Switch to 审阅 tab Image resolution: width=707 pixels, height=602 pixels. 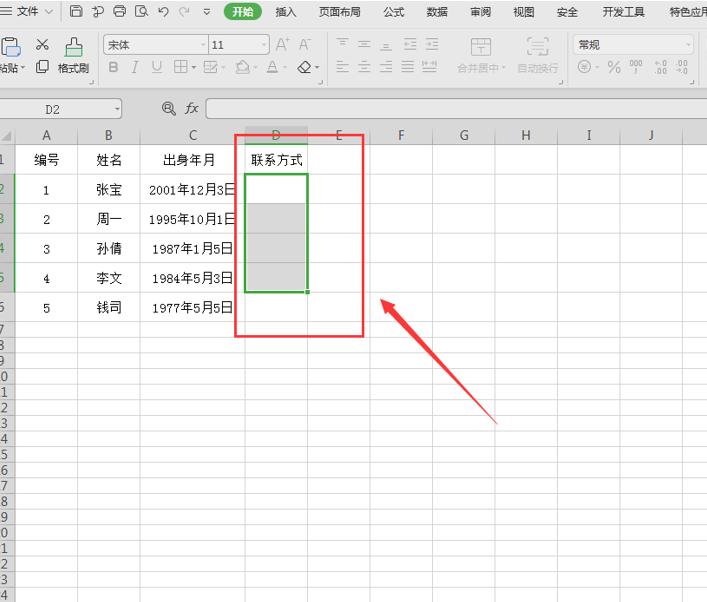point(480,12)
